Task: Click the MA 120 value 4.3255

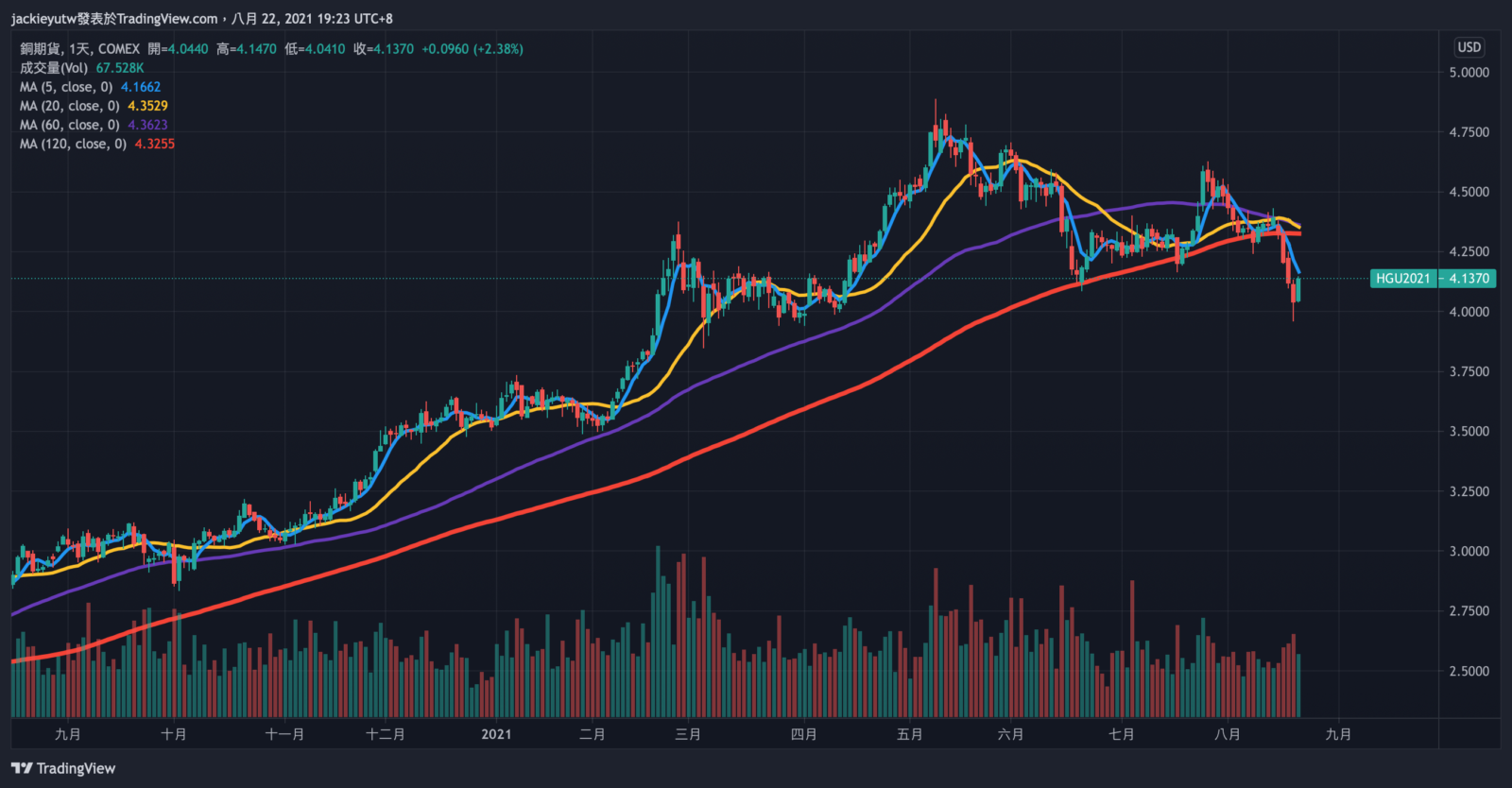Action: click(154, 144)
